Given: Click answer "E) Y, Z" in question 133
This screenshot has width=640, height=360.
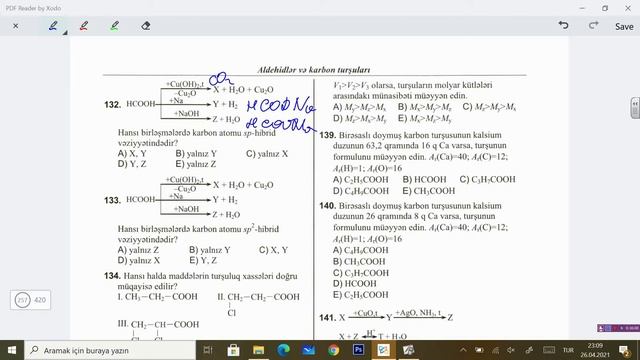Looking at the screenshot, I should click(203, 260).
